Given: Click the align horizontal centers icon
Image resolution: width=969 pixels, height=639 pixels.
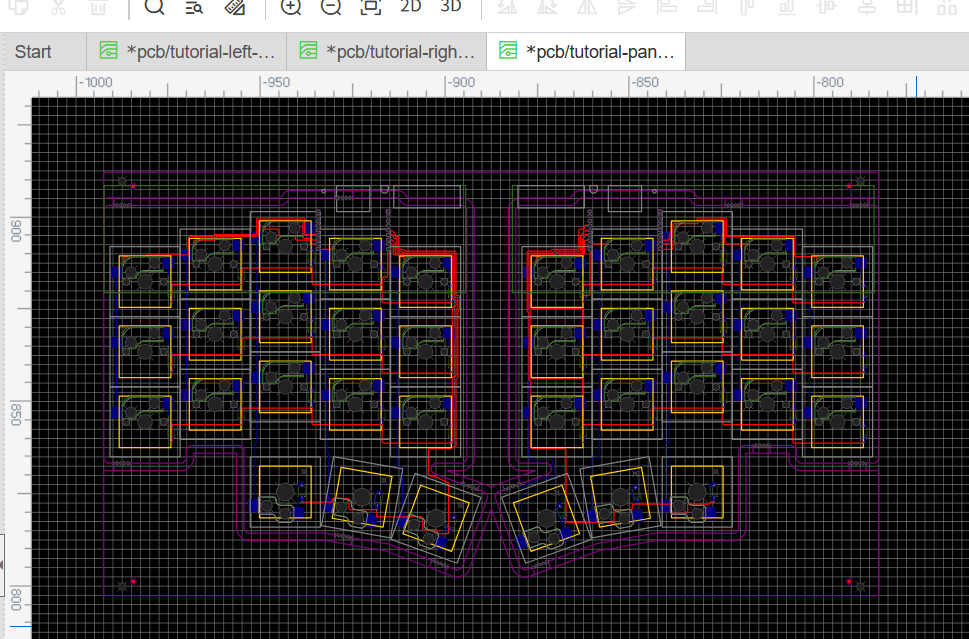Looking at the screenshot, I should [826, 7].
